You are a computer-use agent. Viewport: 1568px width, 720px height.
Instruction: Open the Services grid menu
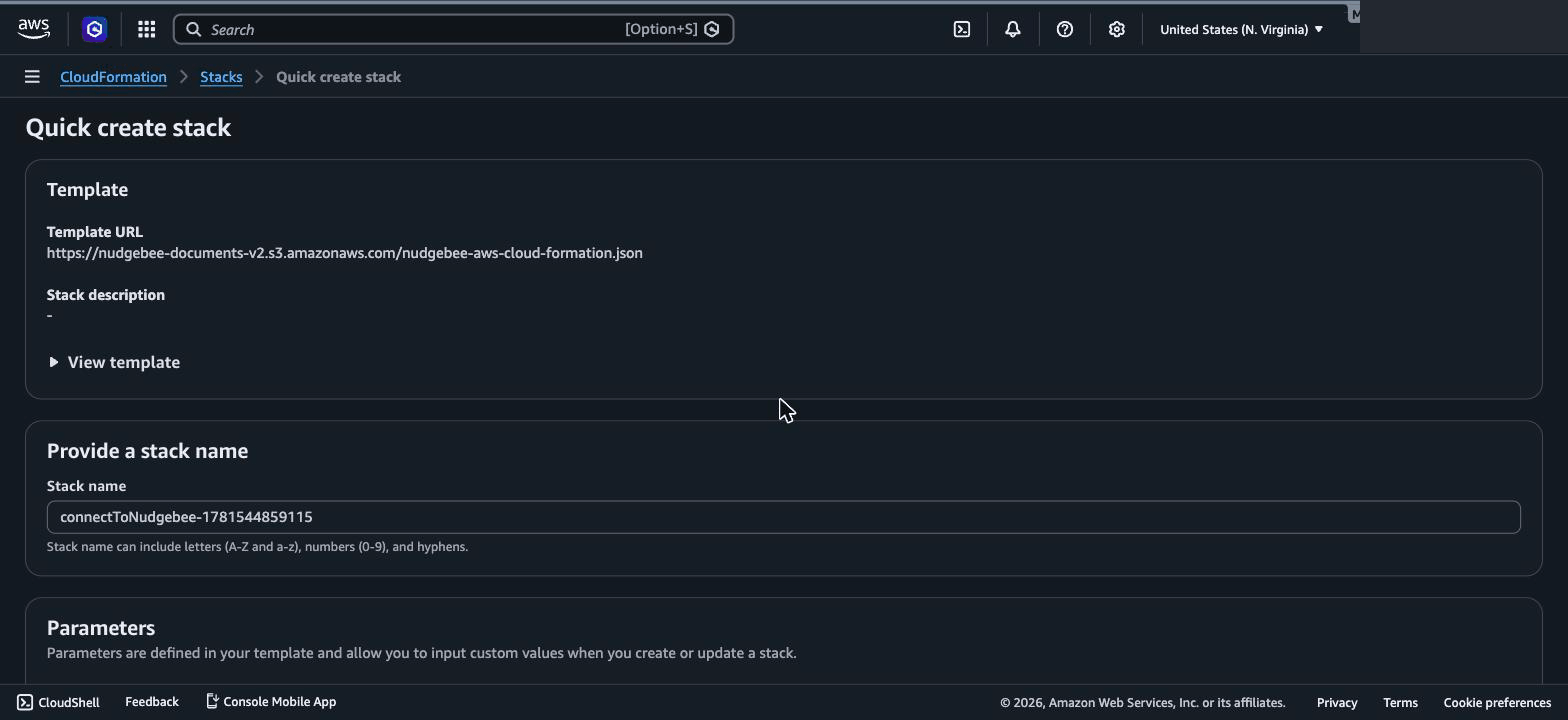(x=146, y=29)
